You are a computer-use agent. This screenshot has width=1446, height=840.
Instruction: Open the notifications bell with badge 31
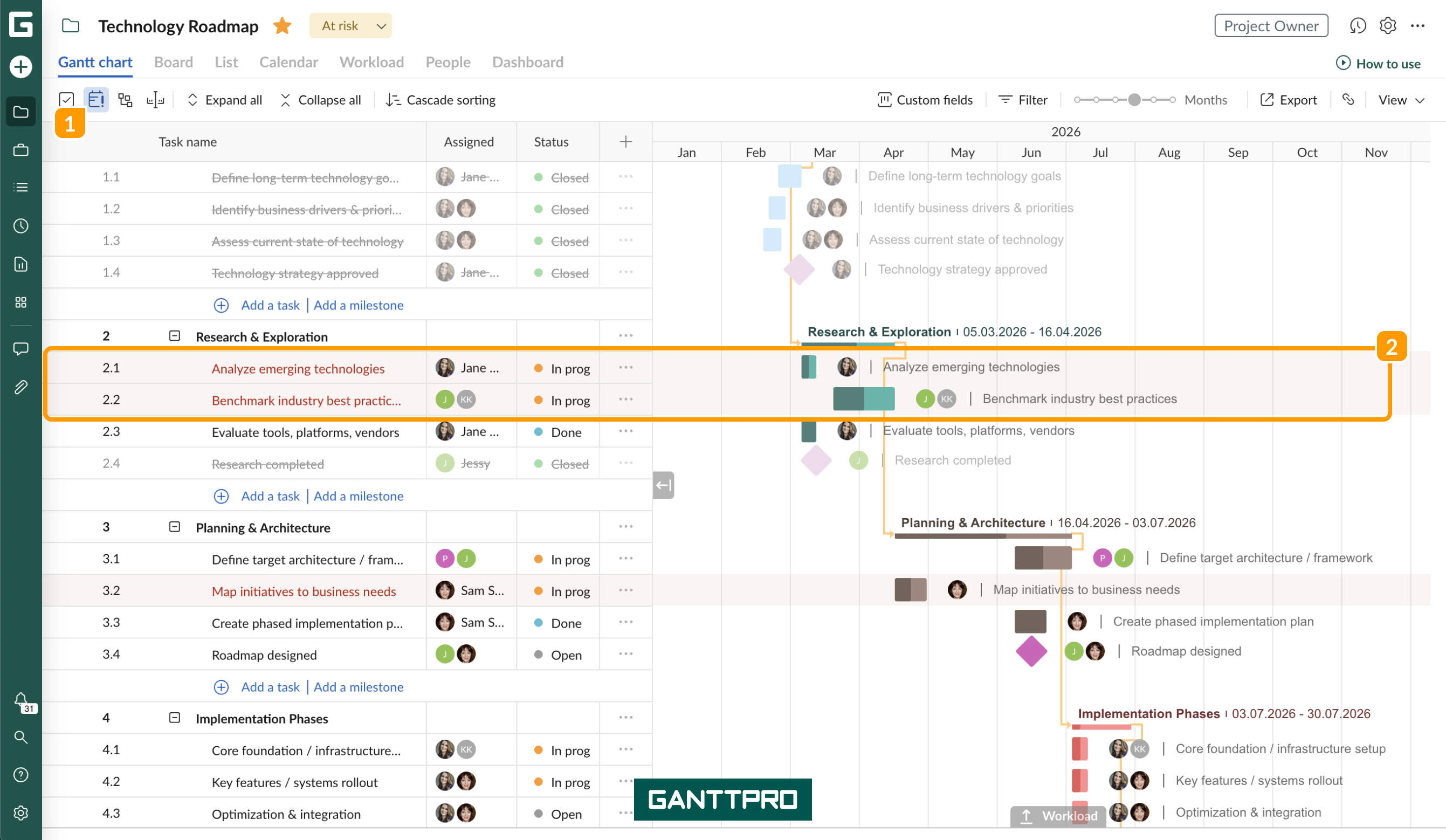22,701
